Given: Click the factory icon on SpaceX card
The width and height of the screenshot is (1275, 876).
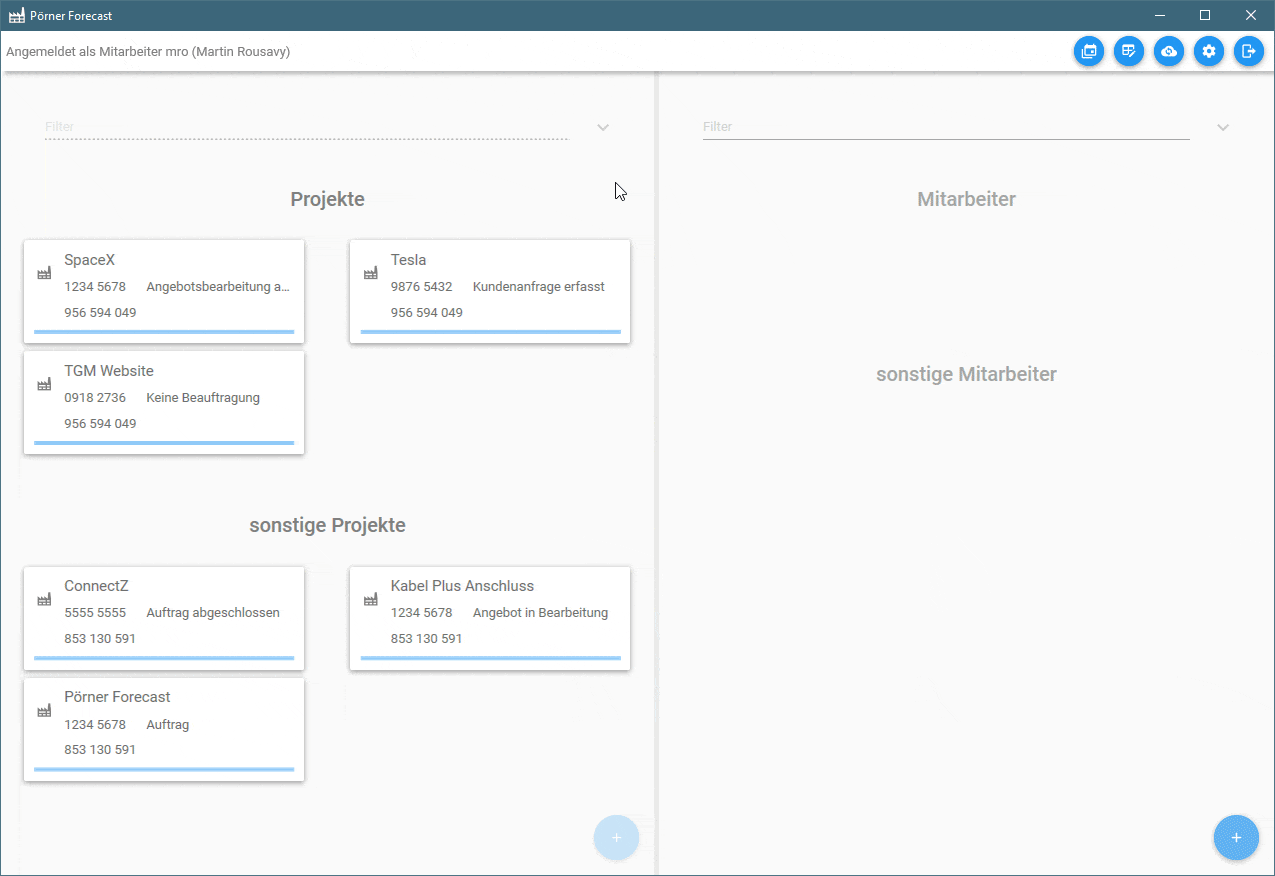Looking at the screenshot, I should [44, 273].
